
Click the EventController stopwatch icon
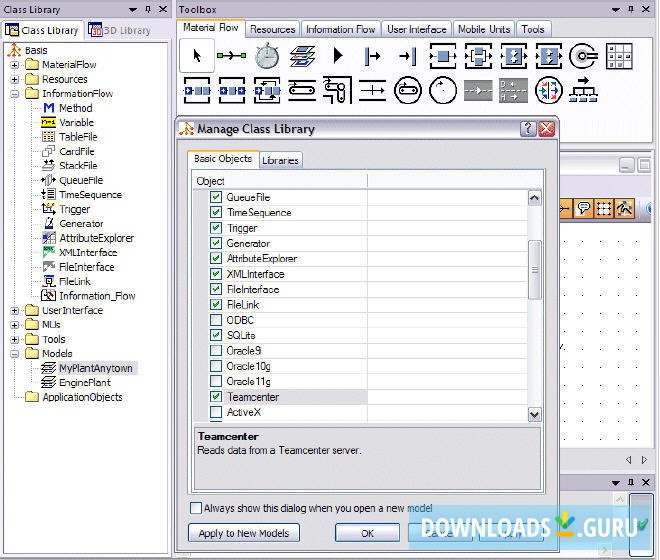(267, 56)
